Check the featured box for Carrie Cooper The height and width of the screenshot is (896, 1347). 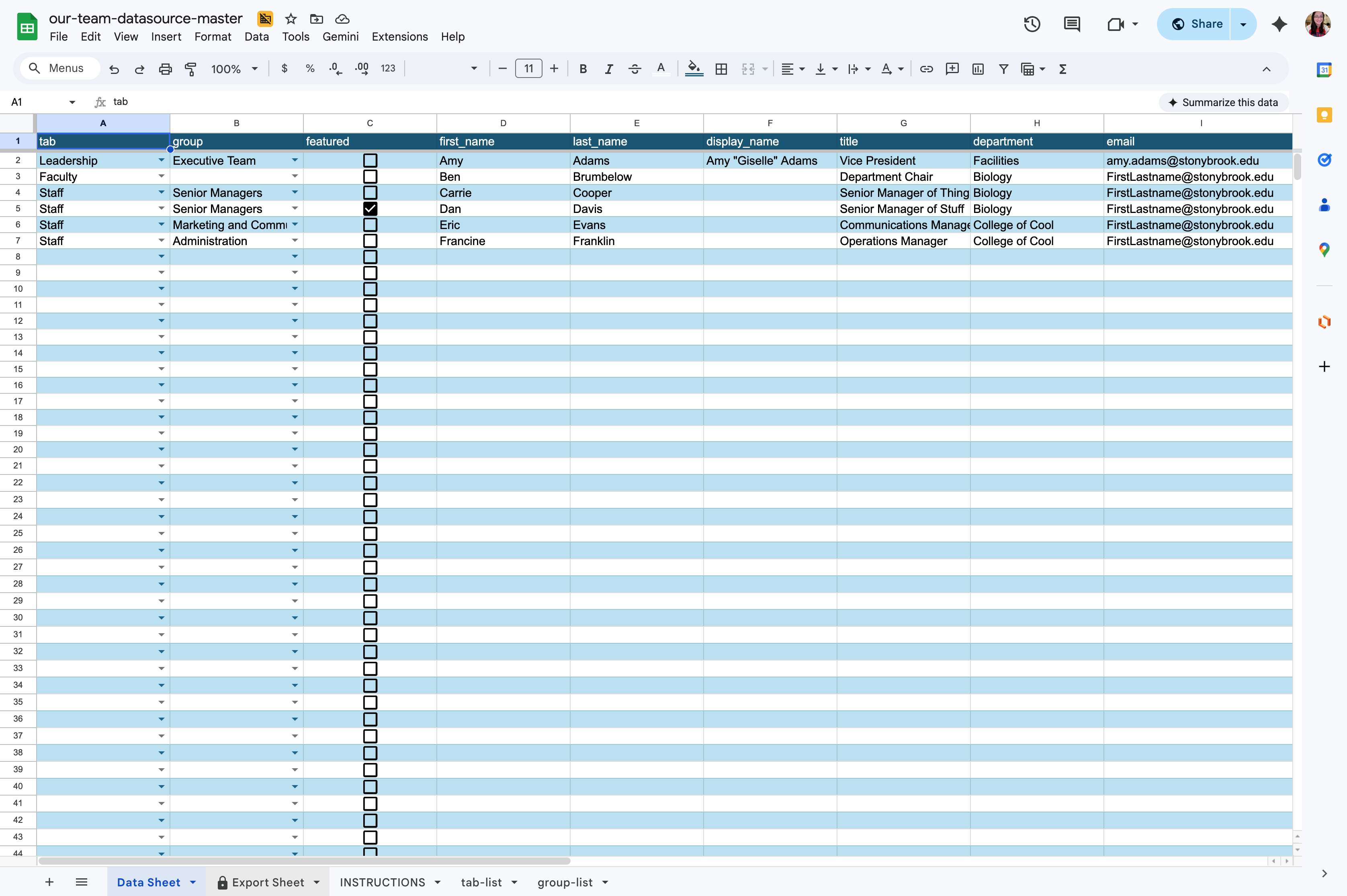point(371,192)
